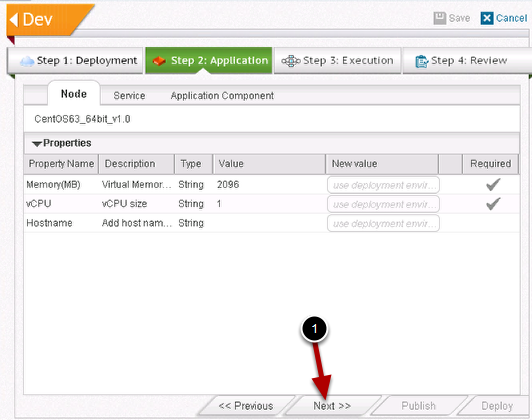Click the Hostname new value field
The height and width of the screenshot is (420, 532).
[383, 224]
